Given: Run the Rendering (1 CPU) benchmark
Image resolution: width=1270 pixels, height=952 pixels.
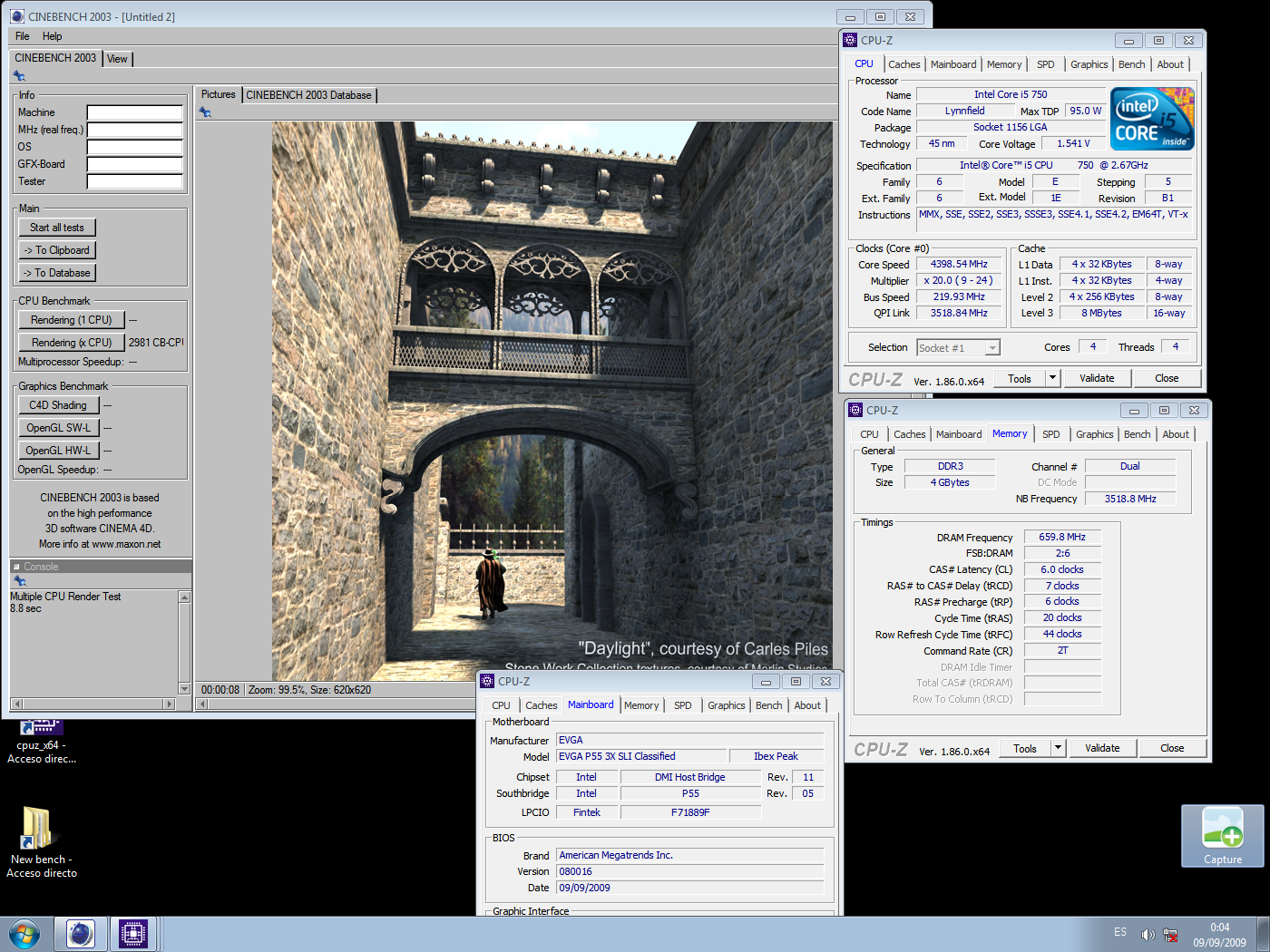Looking at the screenshot, I should pos(72,320).
